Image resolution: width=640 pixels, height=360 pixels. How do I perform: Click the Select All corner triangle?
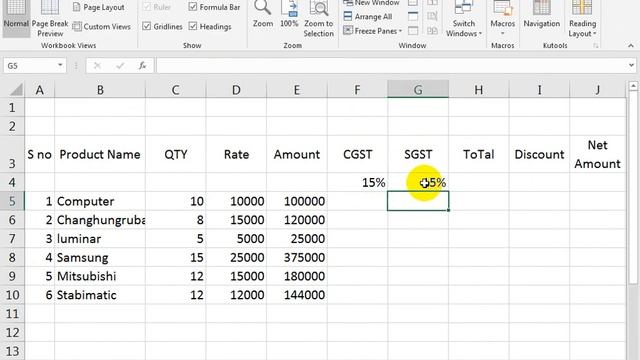pyautogui.click(x=16, y=89)
